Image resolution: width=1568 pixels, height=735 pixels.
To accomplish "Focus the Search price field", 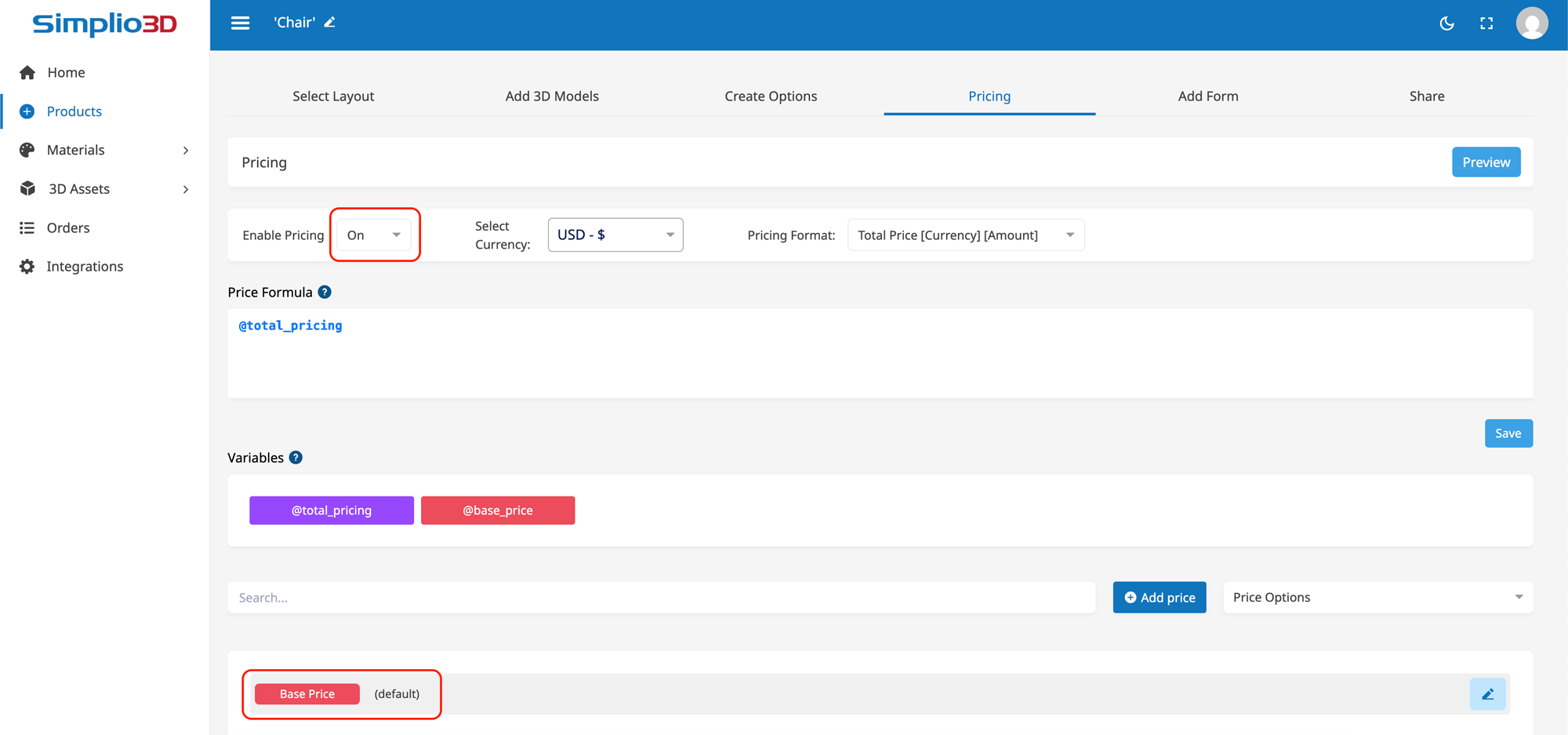I will point(660,598).
